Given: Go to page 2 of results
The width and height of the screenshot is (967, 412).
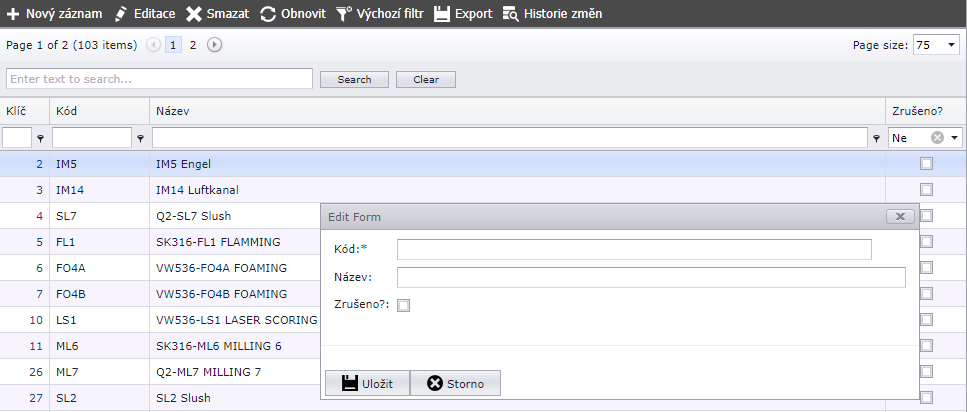Looking at the screenshot, I should [x=193, y=45].
